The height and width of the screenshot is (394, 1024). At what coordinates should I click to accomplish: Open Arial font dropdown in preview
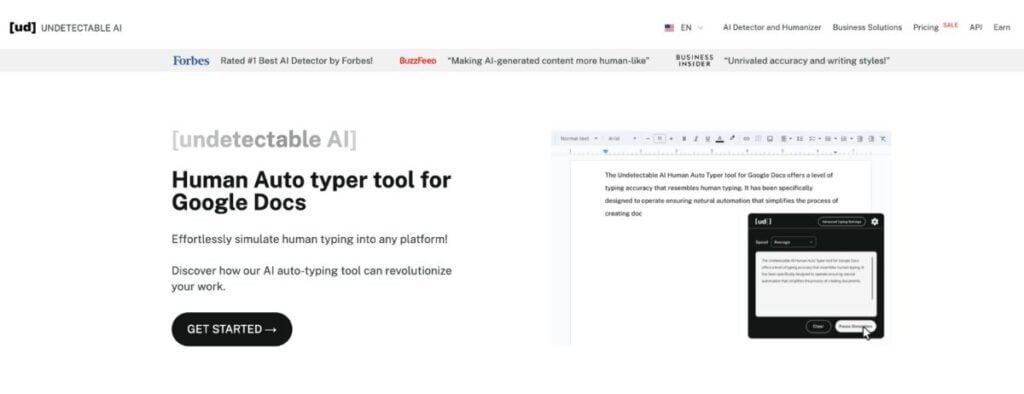click(622, 139)
